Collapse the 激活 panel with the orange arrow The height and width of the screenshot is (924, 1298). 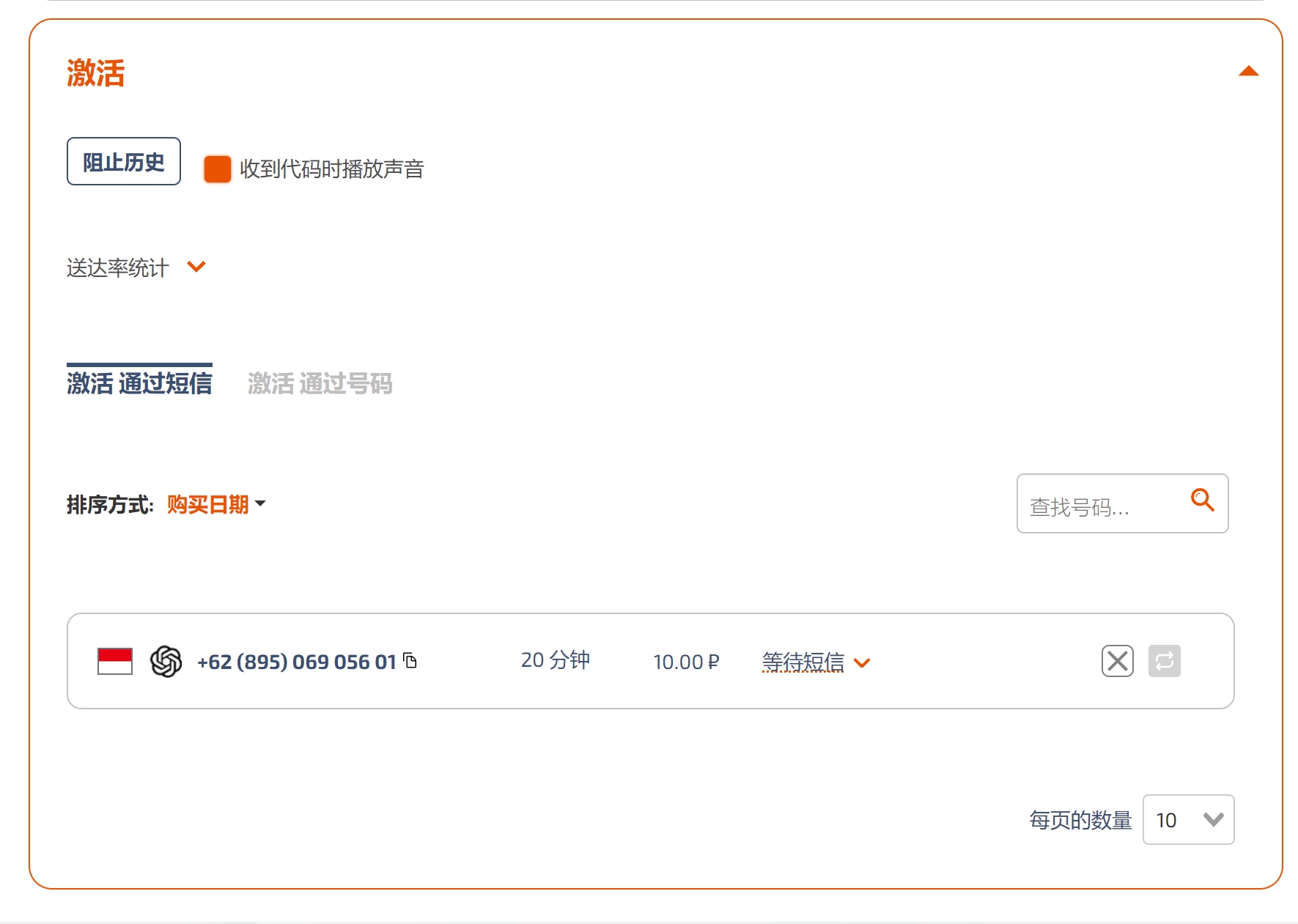1248,71
